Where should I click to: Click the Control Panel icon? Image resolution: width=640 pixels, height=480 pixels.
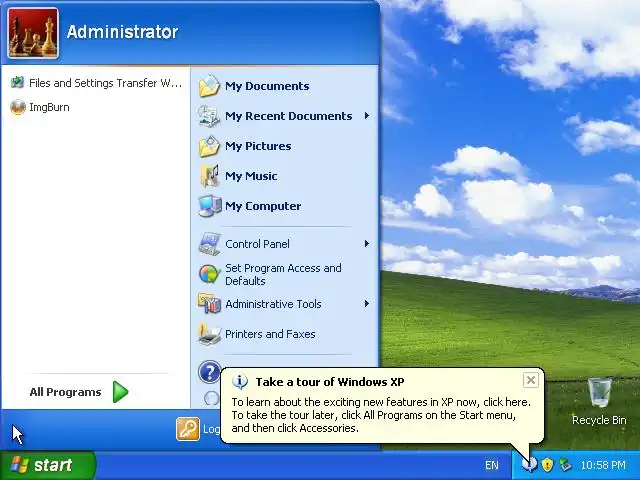pyautogui.click(x=209, y=244)
